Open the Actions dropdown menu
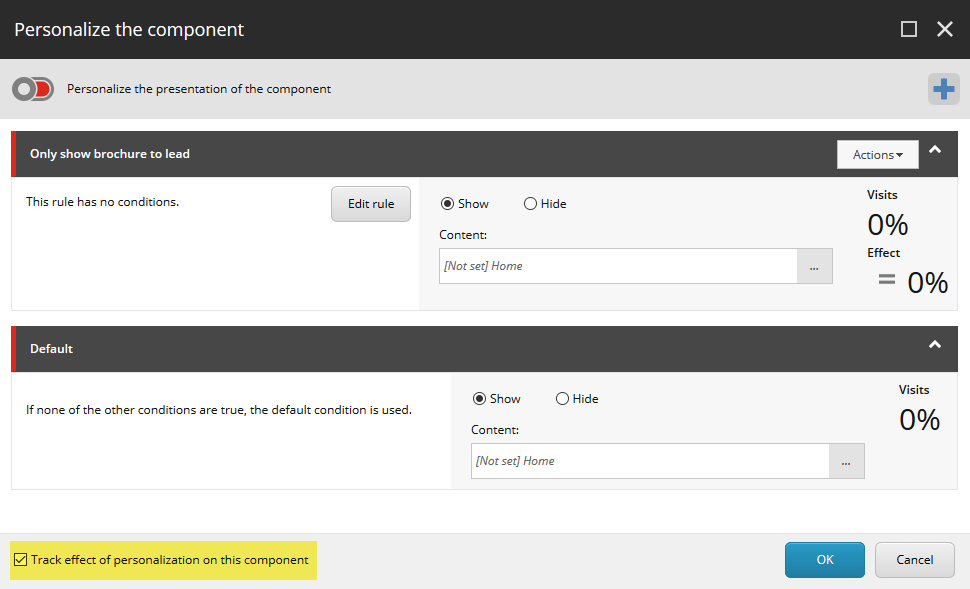Viewport: 970px width, 589px height. [877, 154]
